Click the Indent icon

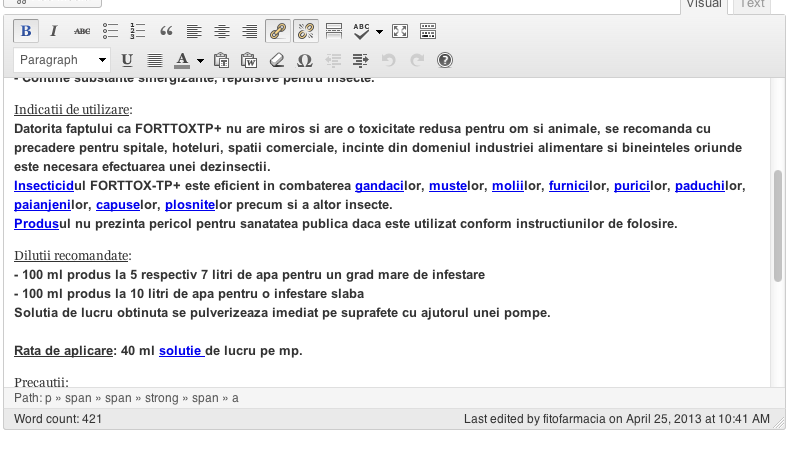pyautogui.click(x=361, y=60)
